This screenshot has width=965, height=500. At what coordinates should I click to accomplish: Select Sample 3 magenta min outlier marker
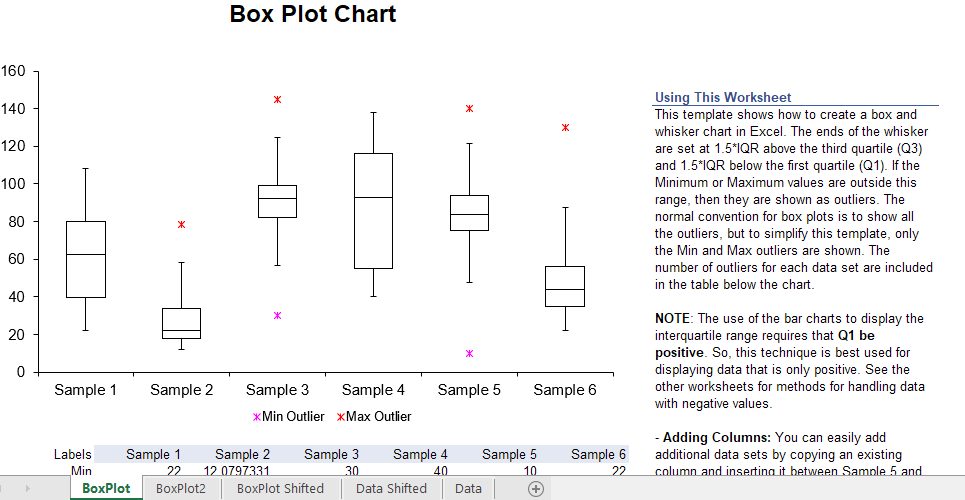278,315
